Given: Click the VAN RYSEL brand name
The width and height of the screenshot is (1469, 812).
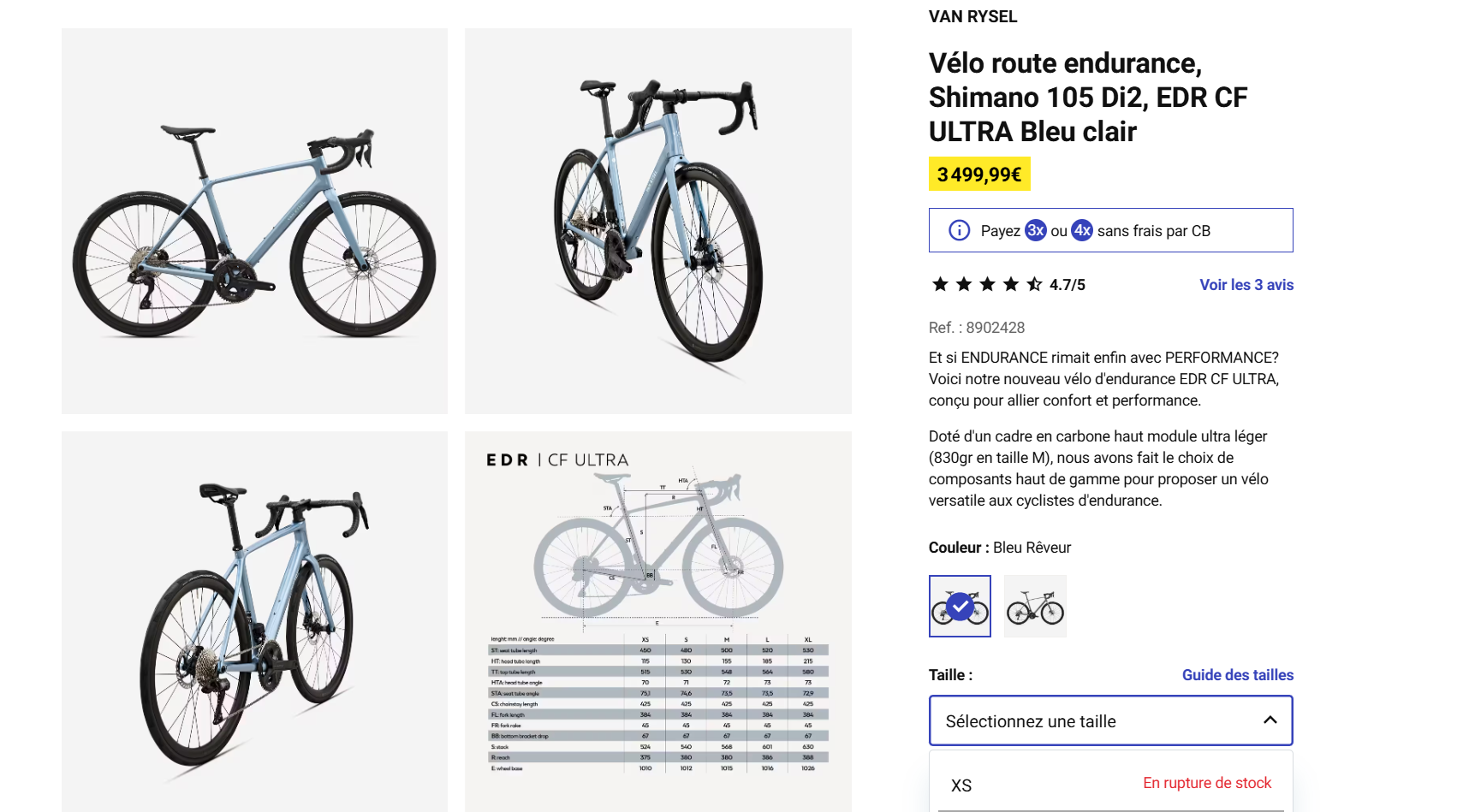Looking at the screenshot, I should pyautogui.click(x=972, y=16).
